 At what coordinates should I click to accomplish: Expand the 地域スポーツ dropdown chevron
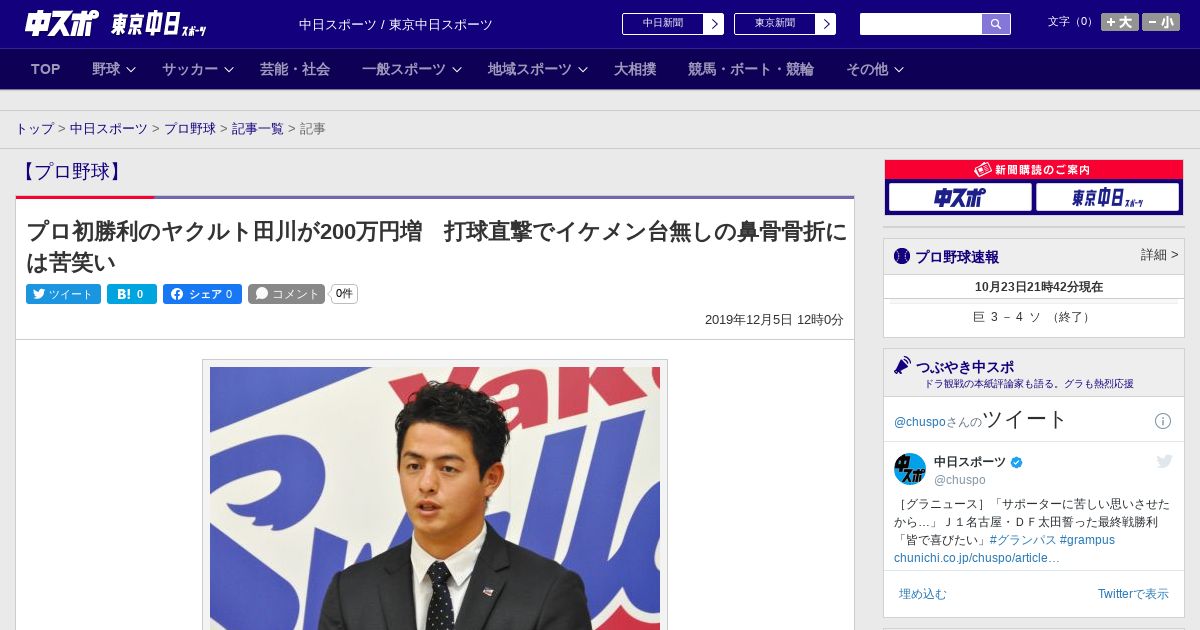[583, 70]
